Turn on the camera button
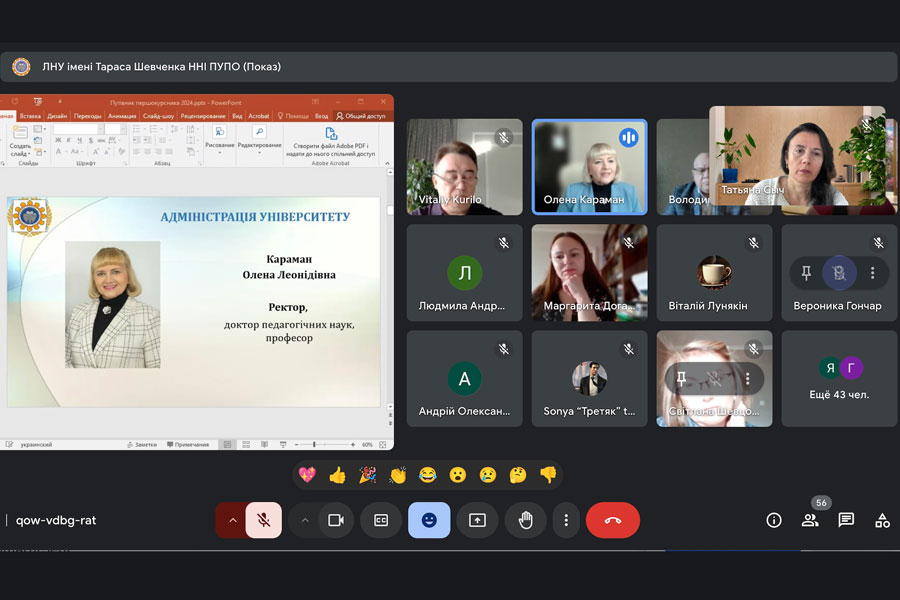Screen dimensions: 900x600 coord(336,520)
